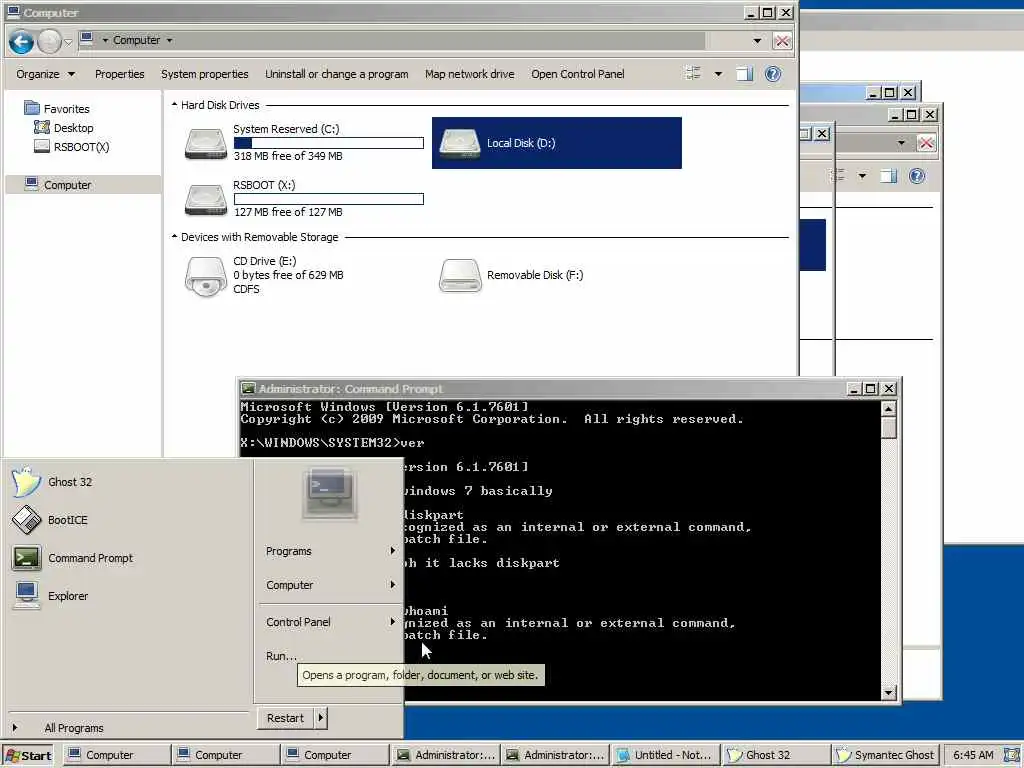1024x768 pixels.
Task: Click red X icon in background Computer window
Action: pos(926,142)
